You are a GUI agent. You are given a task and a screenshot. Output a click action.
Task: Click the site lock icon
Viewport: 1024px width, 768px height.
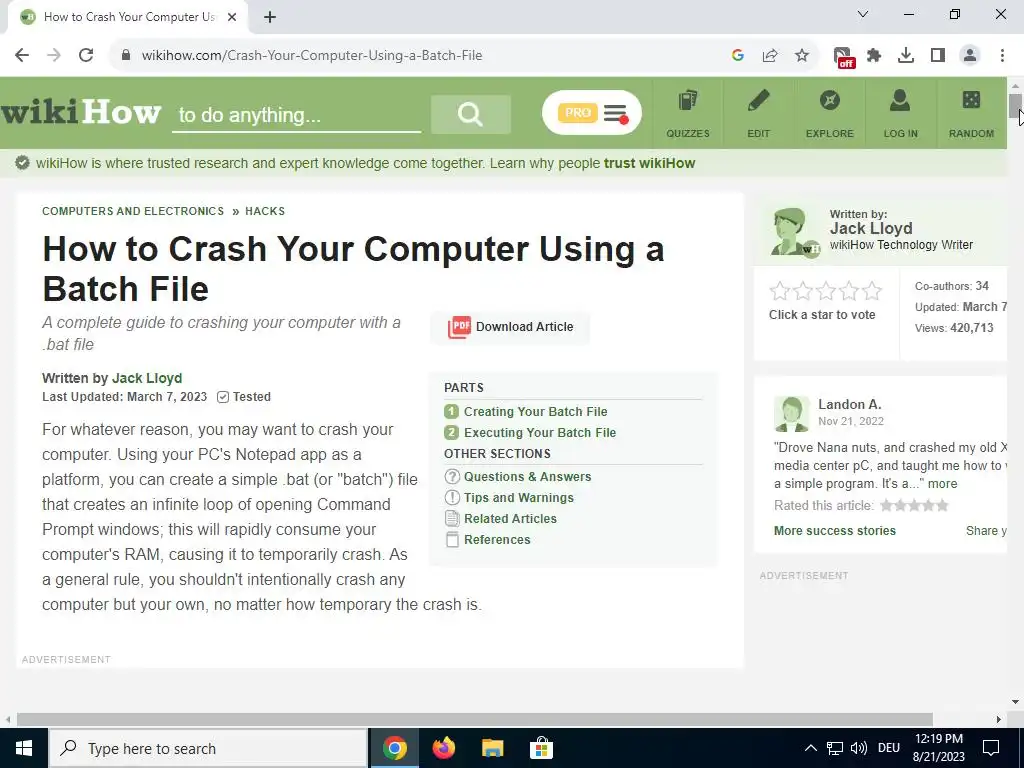click(126, 56)
